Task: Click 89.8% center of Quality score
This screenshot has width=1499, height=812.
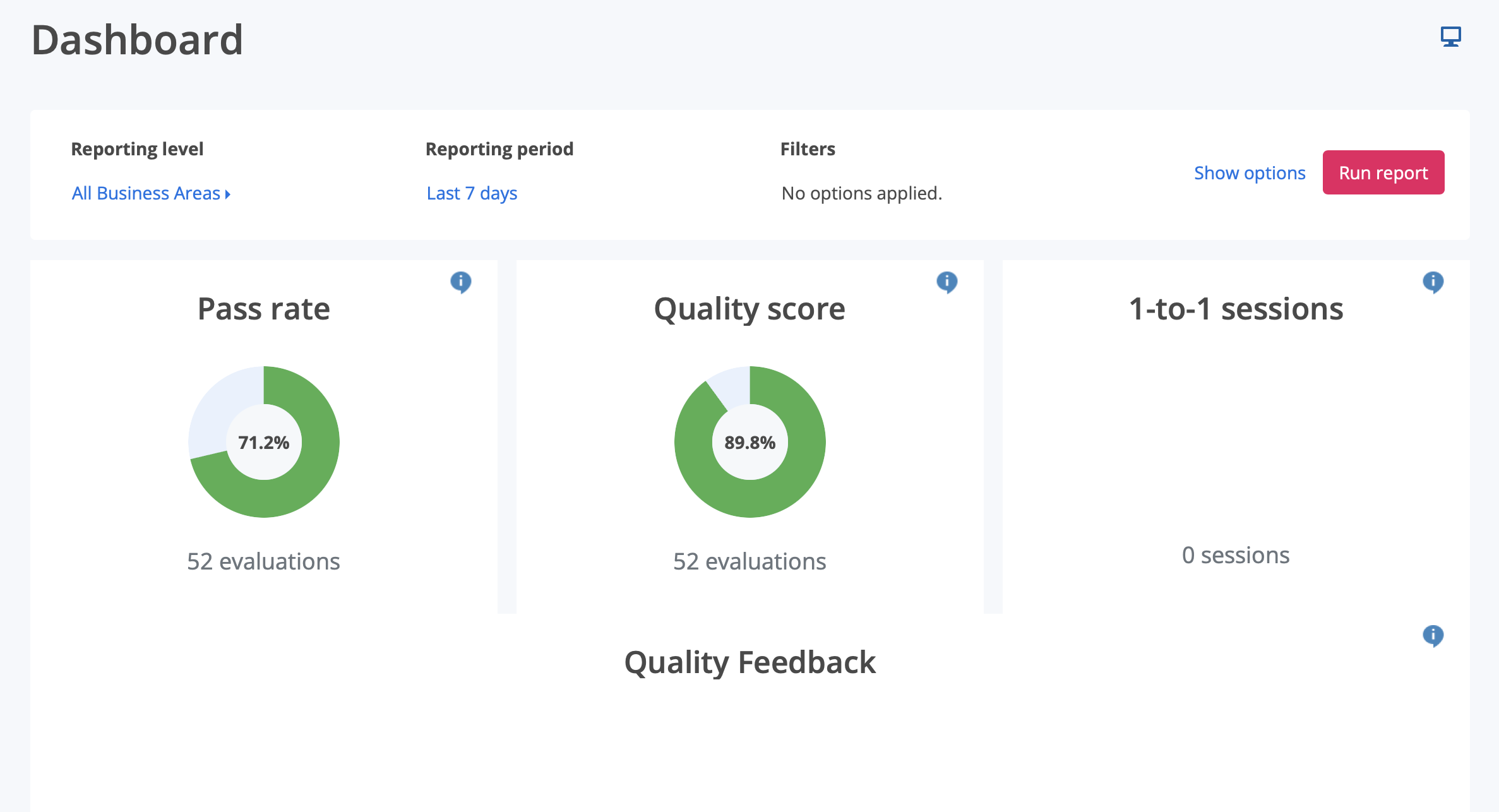Action: point(749,443)
